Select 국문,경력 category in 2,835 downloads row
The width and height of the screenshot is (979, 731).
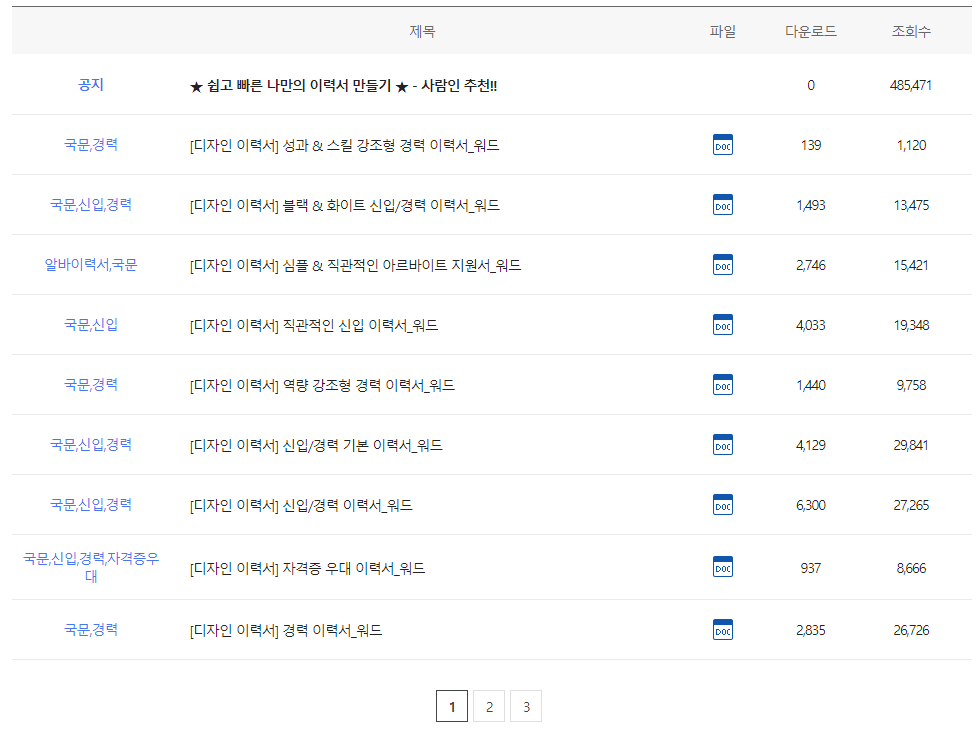pyautogui.click(x=91, y=629)
